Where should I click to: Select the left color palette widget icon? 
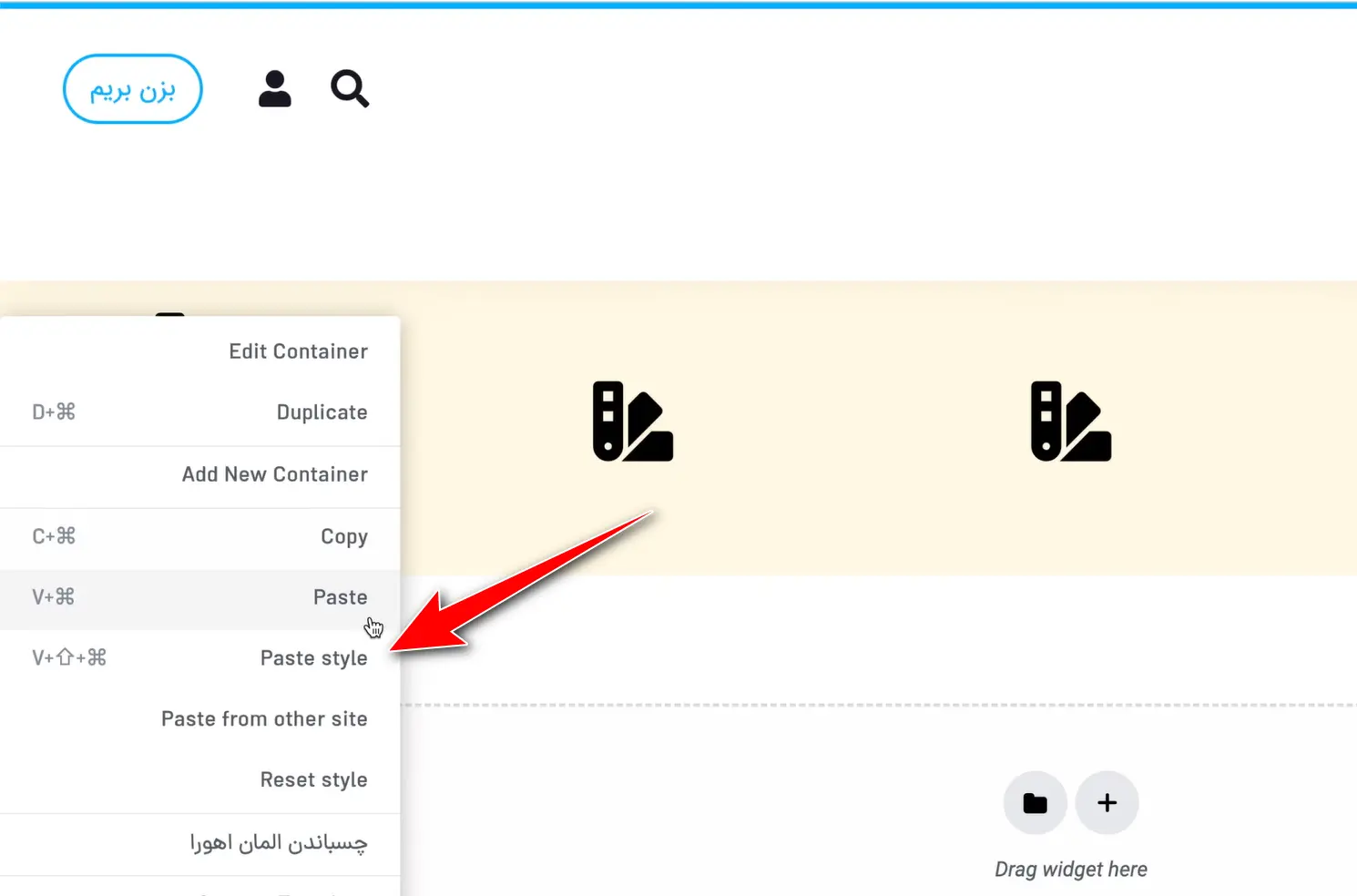(x=632, y=423)
